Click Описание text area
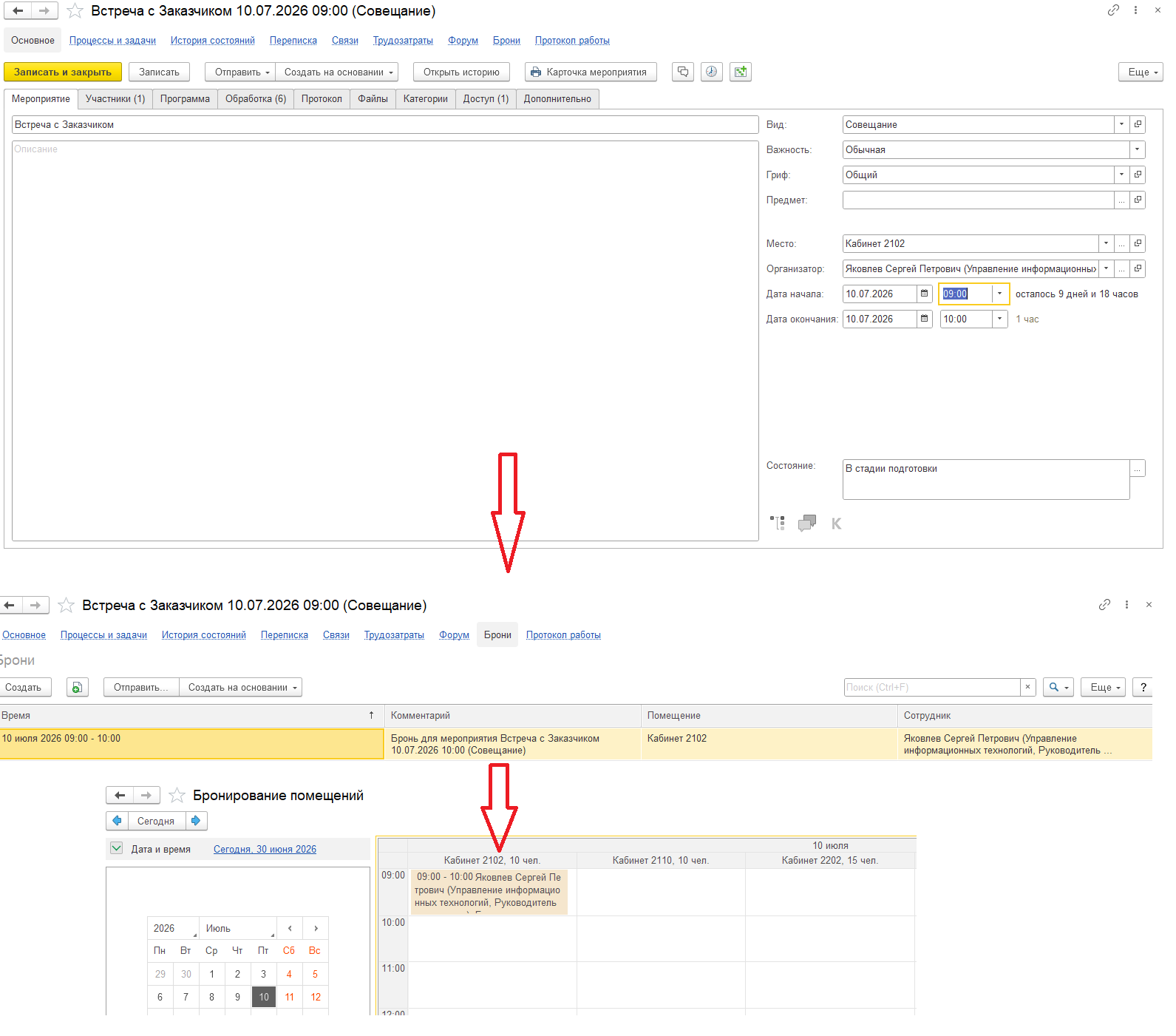Viewport: 1176px width, 1036px height. click(x=385, y=341)
